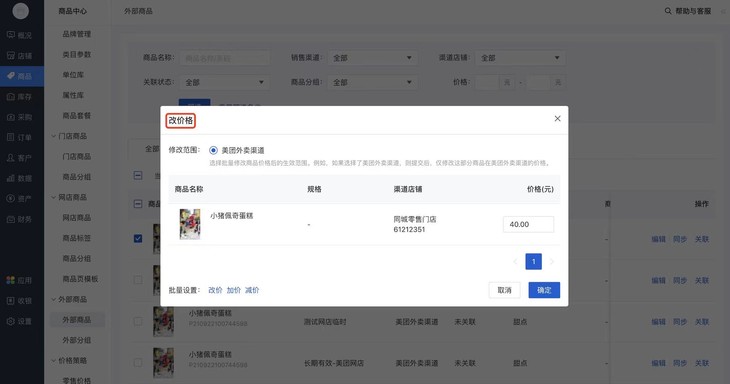Open the 数据 data chart icon
730x384 pixels.
pyautogui.click(x=11, y=178)
